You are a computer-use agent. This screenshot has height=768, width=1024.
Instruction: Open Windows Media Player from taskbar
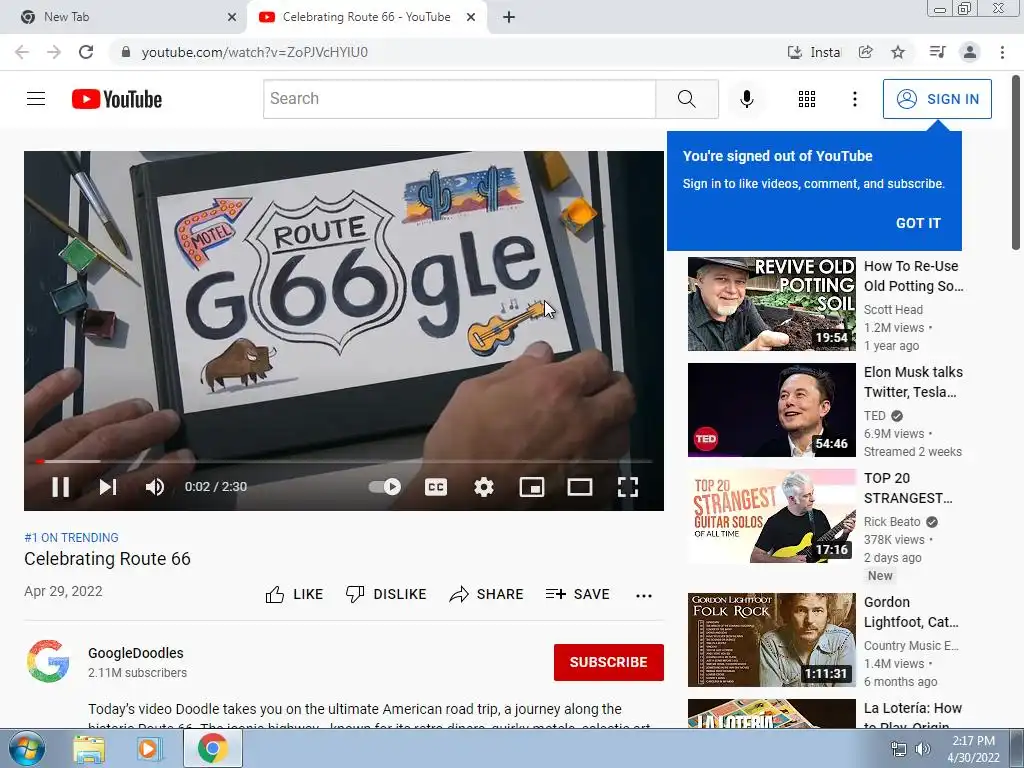coord(149,748)
